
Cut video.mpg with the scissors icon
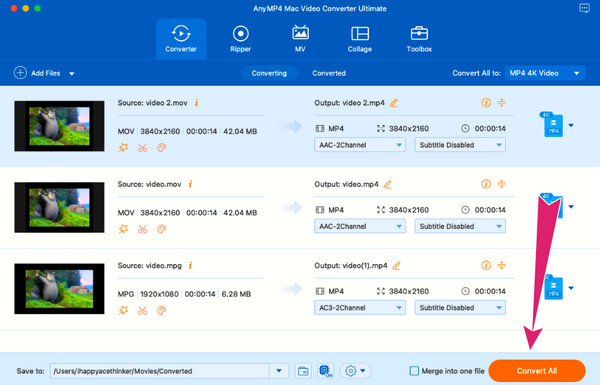click(x=142, y=310)
